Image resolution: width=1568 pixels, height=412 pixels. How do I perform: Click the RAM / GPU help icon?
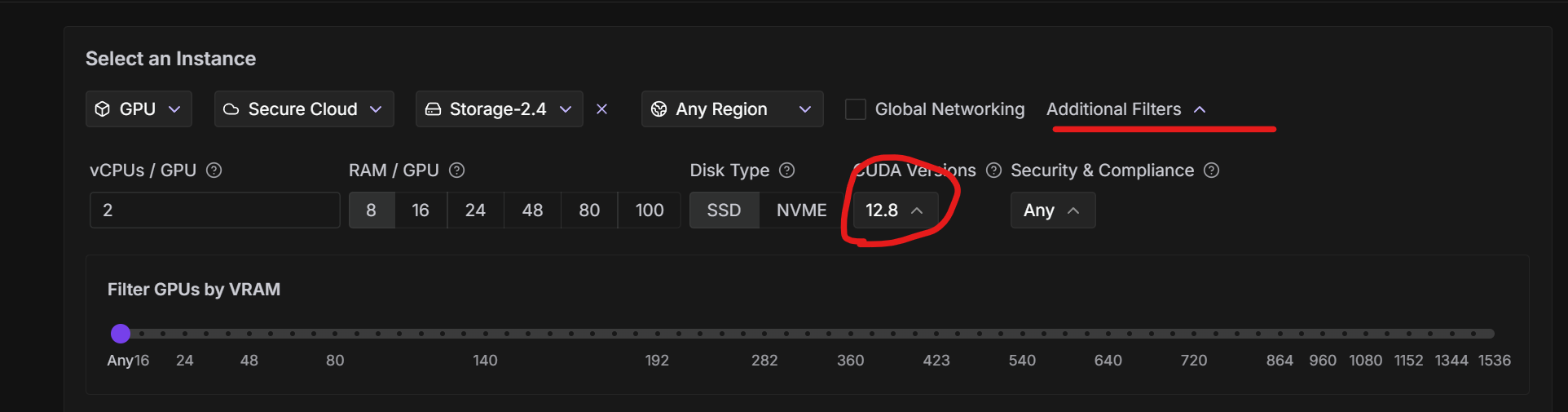[456, 171]
